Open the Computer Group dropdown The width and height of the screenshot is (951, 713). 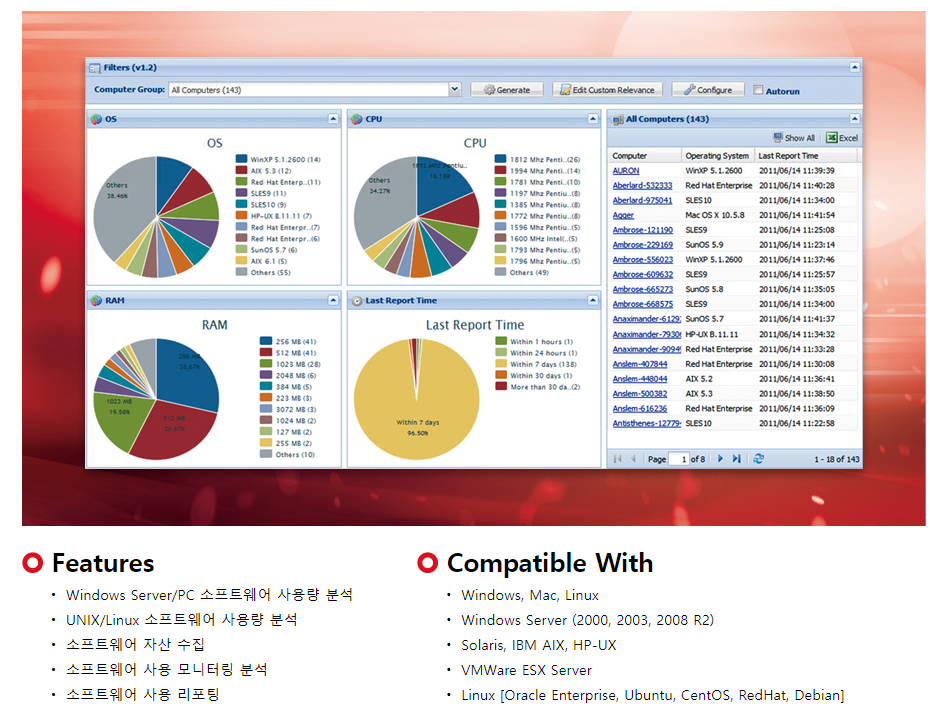[x=454, y=90]
